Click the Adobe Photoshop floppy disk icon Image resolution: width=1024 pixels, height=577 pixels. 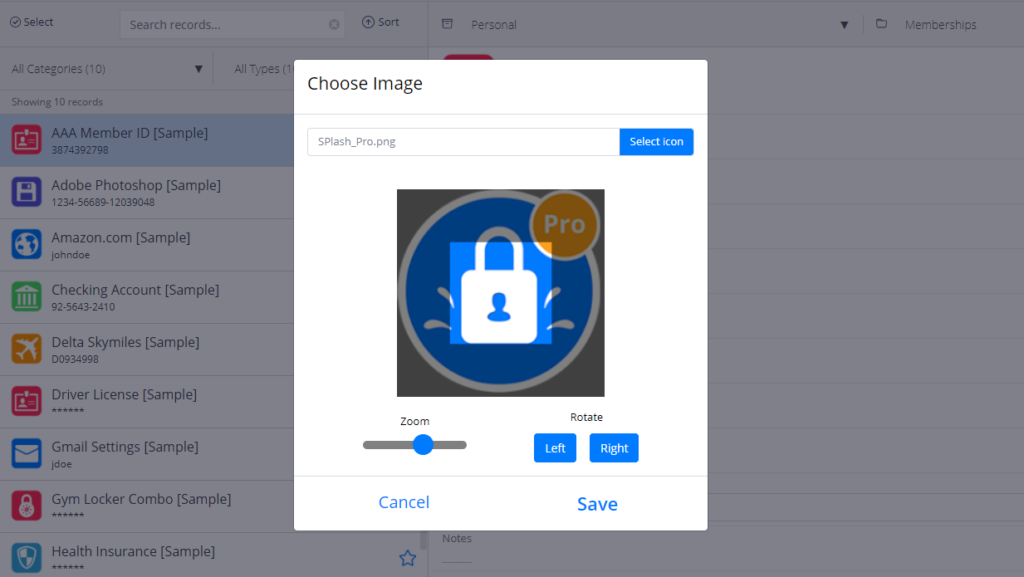[26, 192]
